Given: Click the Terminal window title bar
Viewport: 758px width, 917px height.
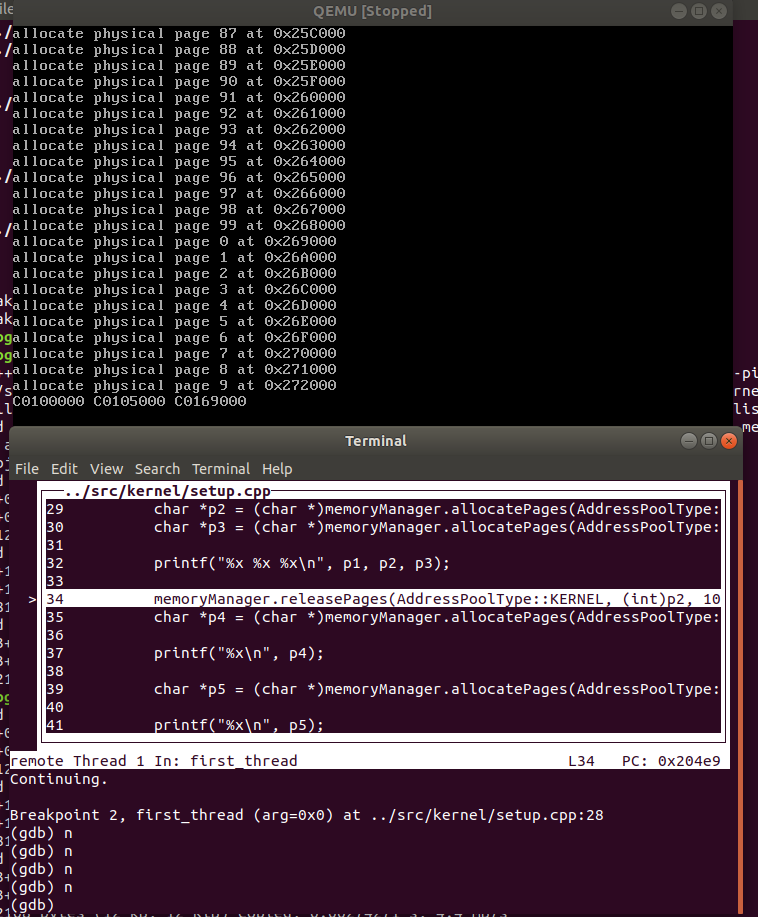Looking at the screenshot, I should click(x=376, y=441).
